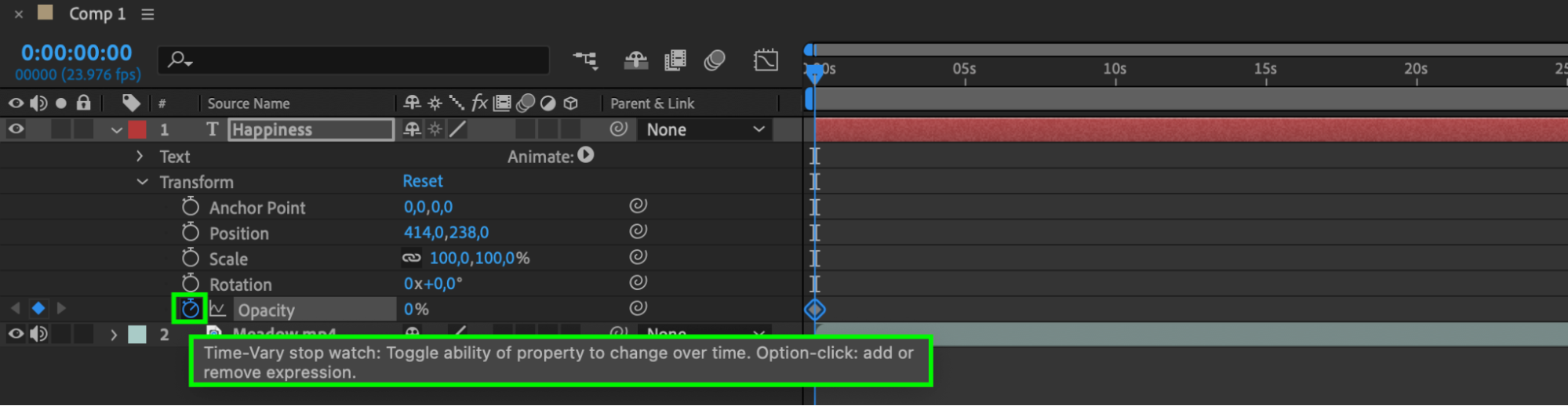This screenshot has height=406, width=1568.
Task: Enable motion blur for the composition
Action: [x=715, y=60]
